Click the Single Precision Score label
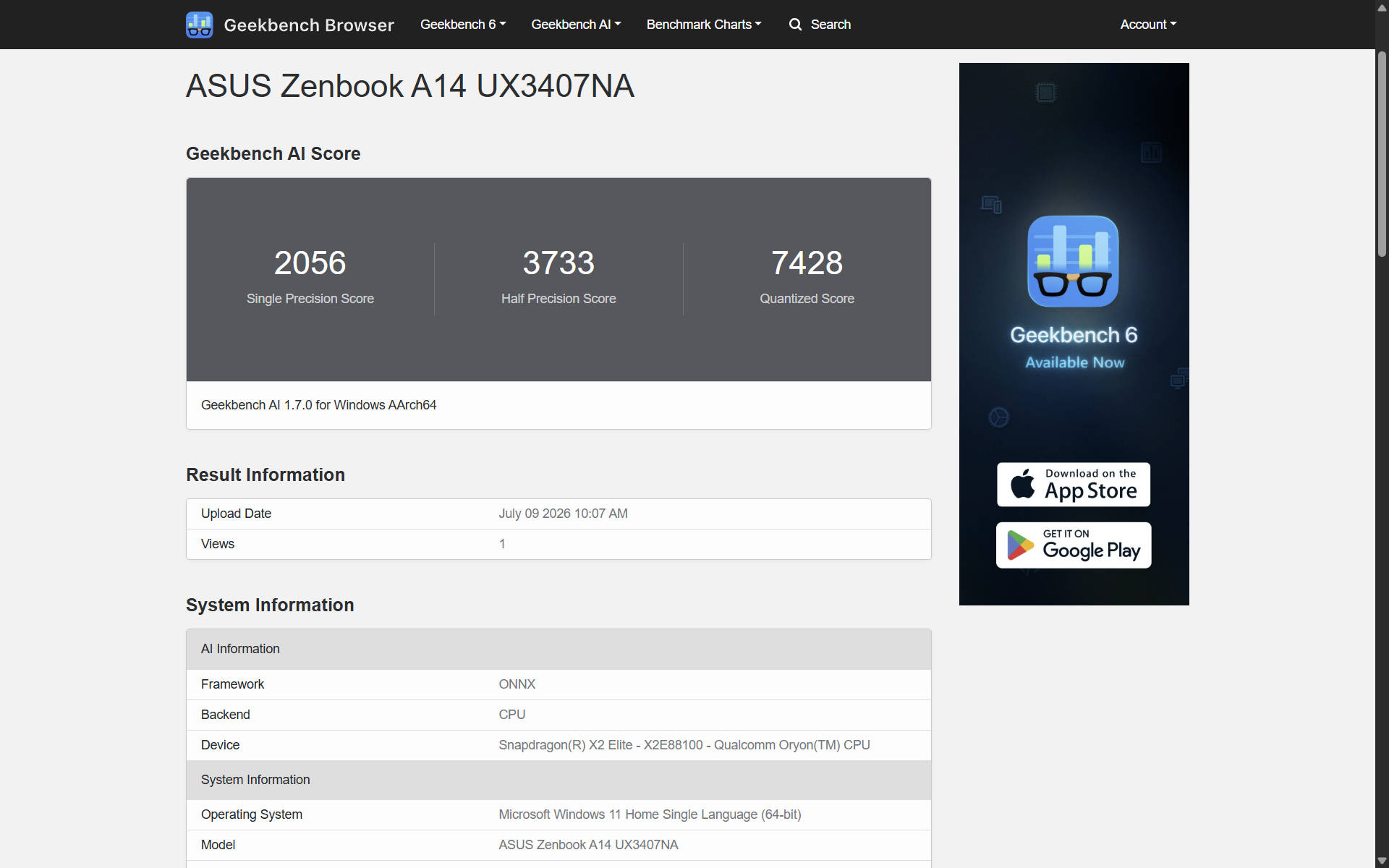The width and height of the screenshot is (1389, 868). coord(310,299)
